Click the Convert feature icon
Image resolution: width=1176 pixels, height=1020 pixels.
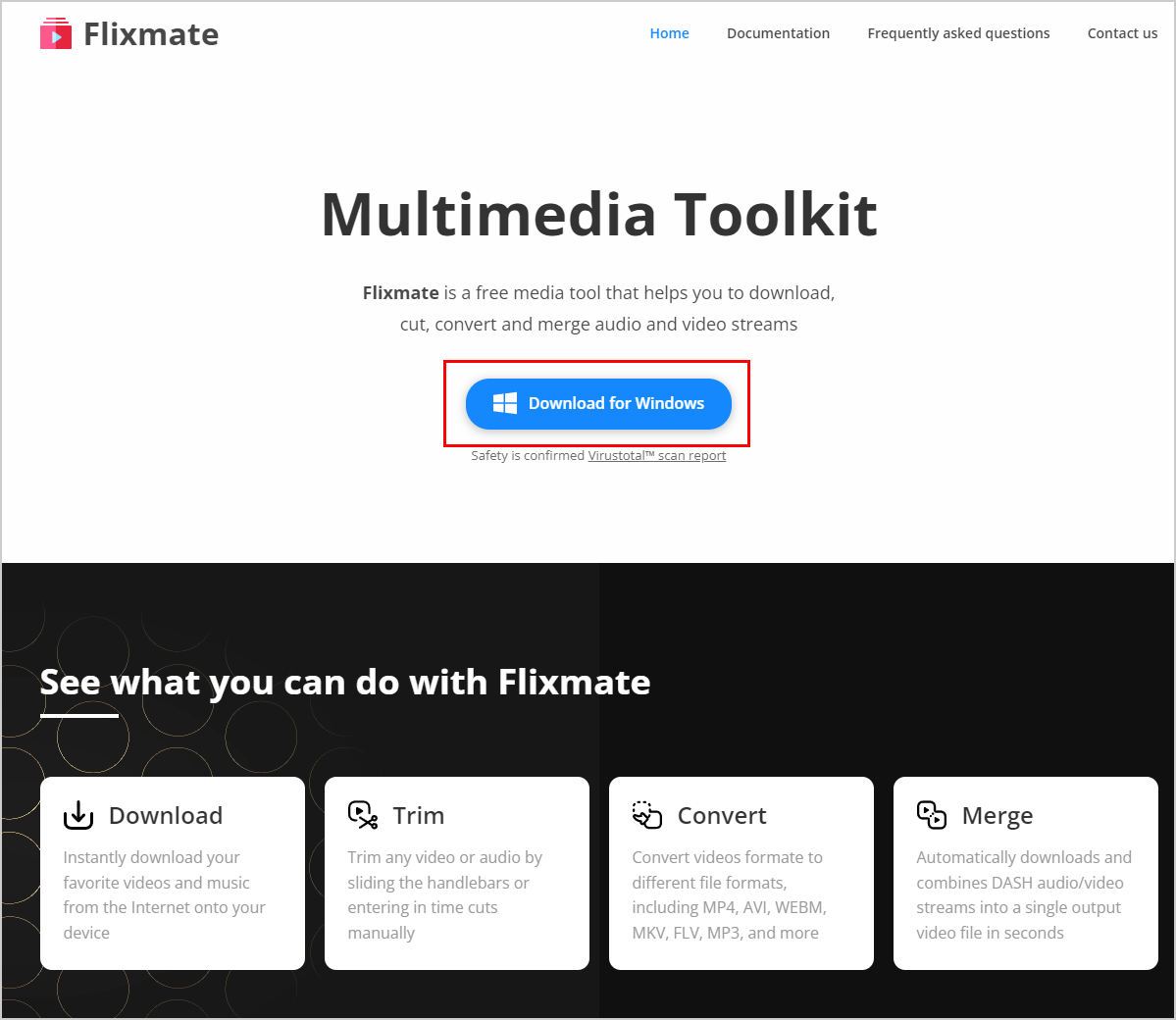tap(647, 815)
